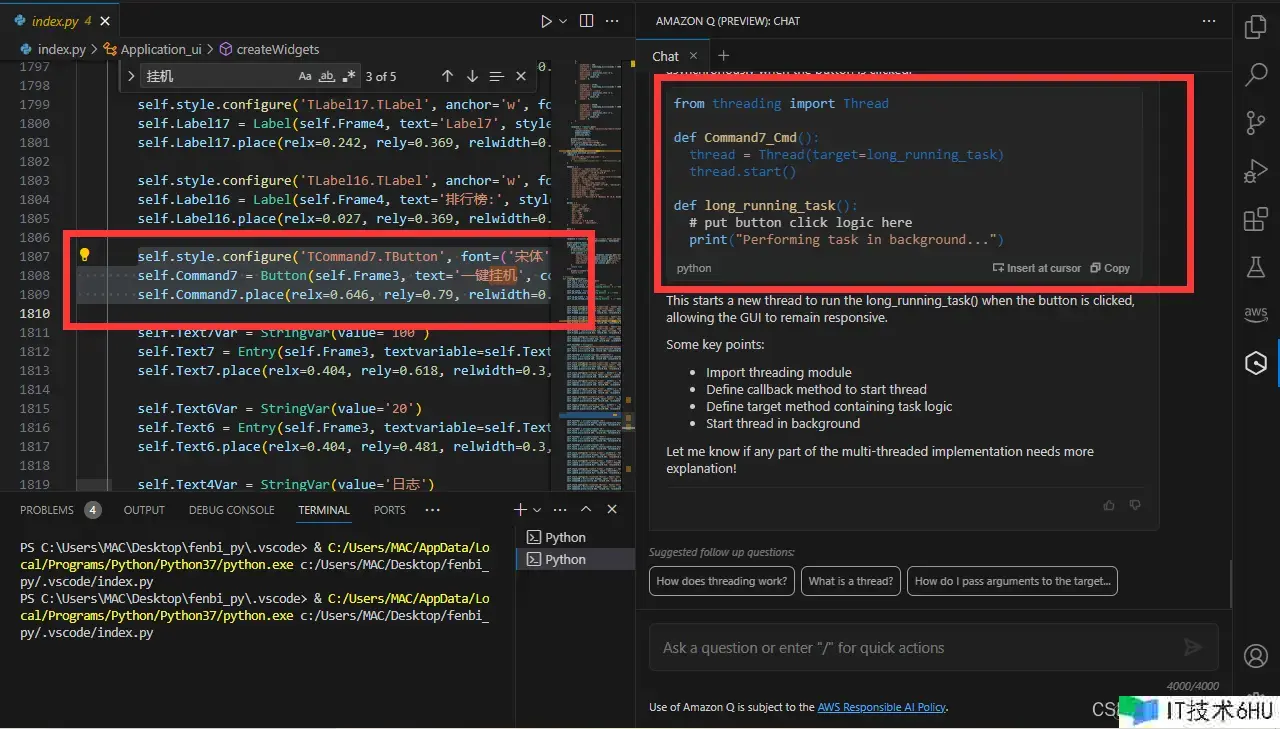Switch to the PROBLEMS panel tab
Screen dimensions: 1280x729
click(x=60, y=510)
